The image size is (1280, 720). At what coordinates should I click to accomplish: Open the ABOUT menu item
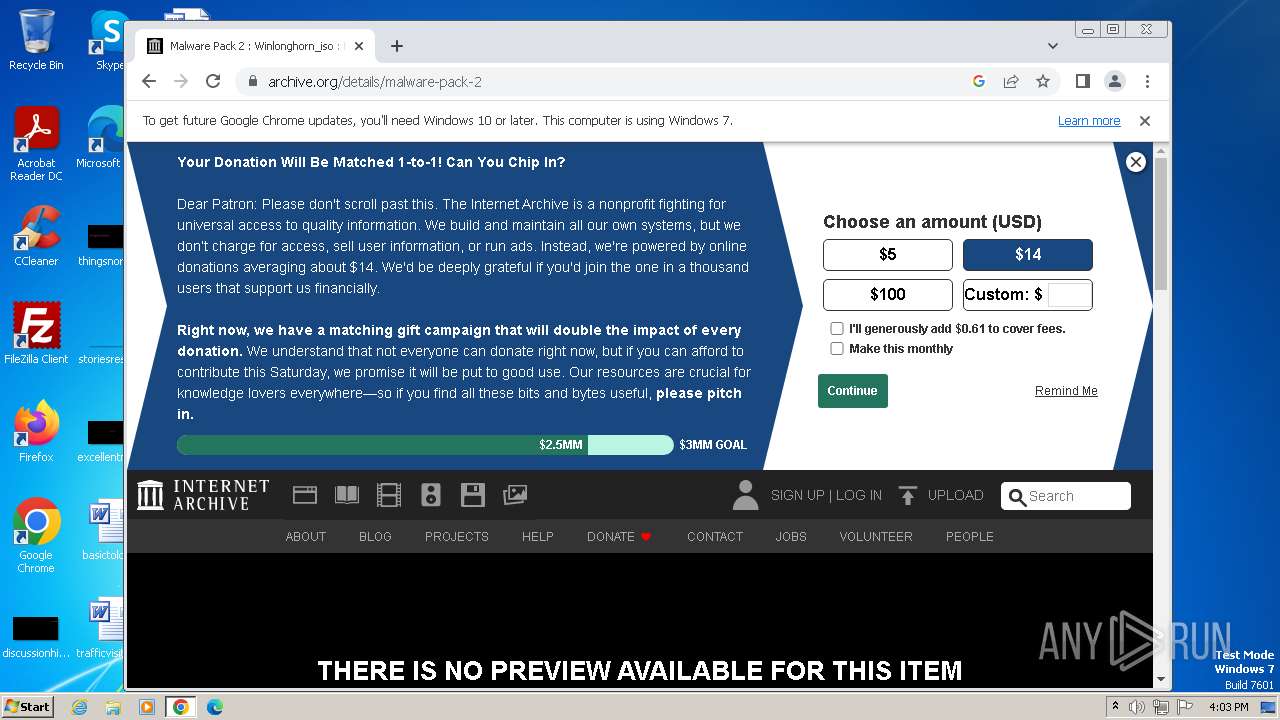306,537
